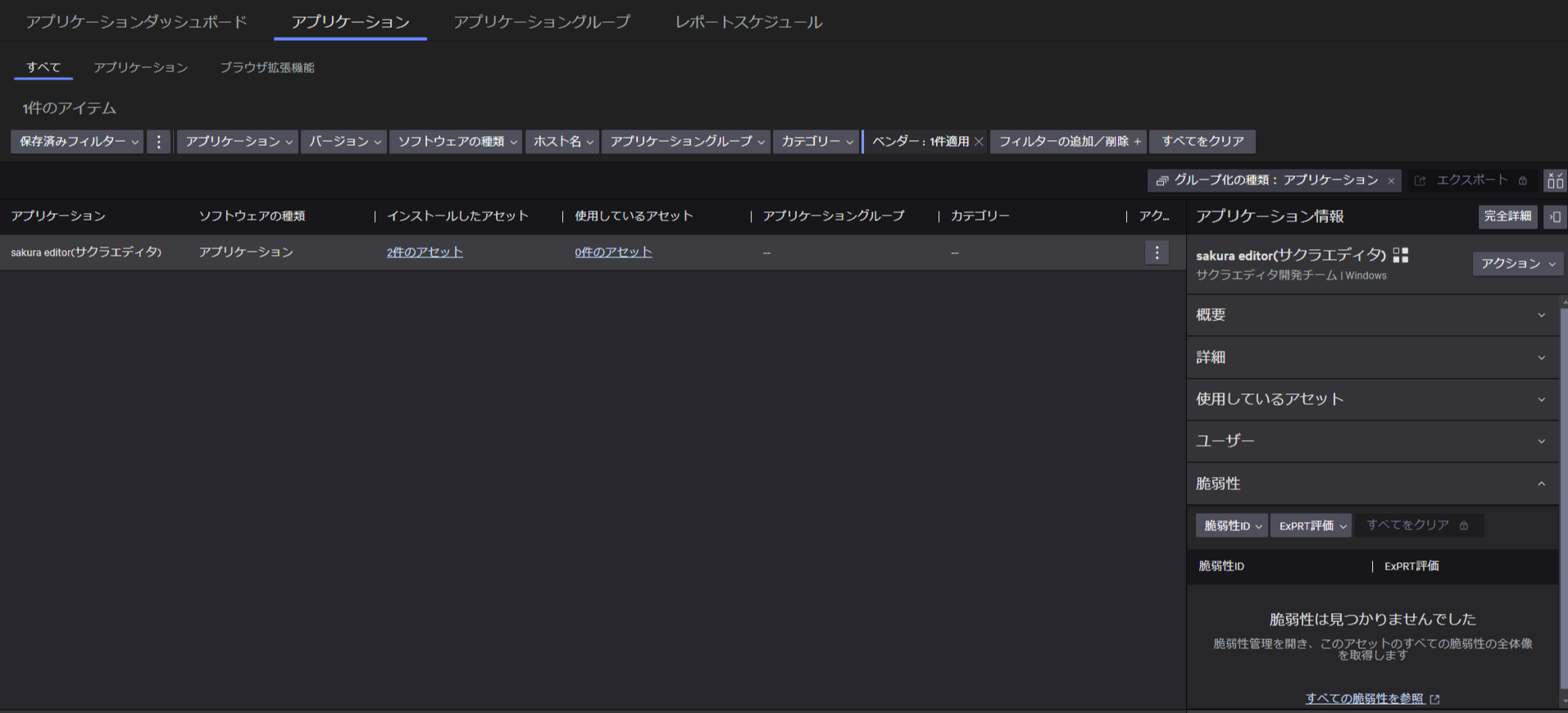Click the column layout icon at top right
The height and width of the screenshot is (713, 1568).
click(x=1555, y=180)
